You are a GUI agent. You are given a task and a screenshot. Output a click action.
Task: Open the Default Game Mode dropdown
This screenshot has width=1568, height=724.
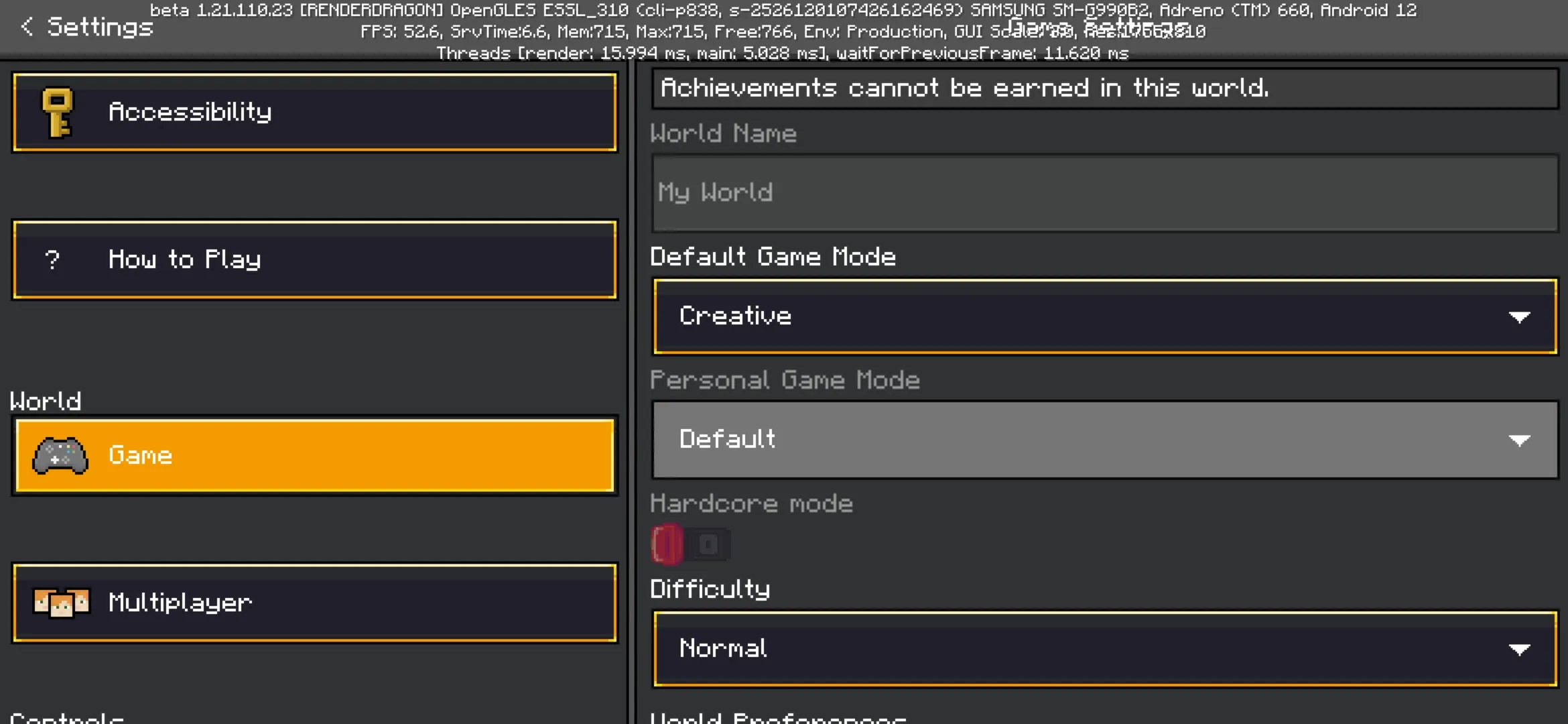point(1104,317)
